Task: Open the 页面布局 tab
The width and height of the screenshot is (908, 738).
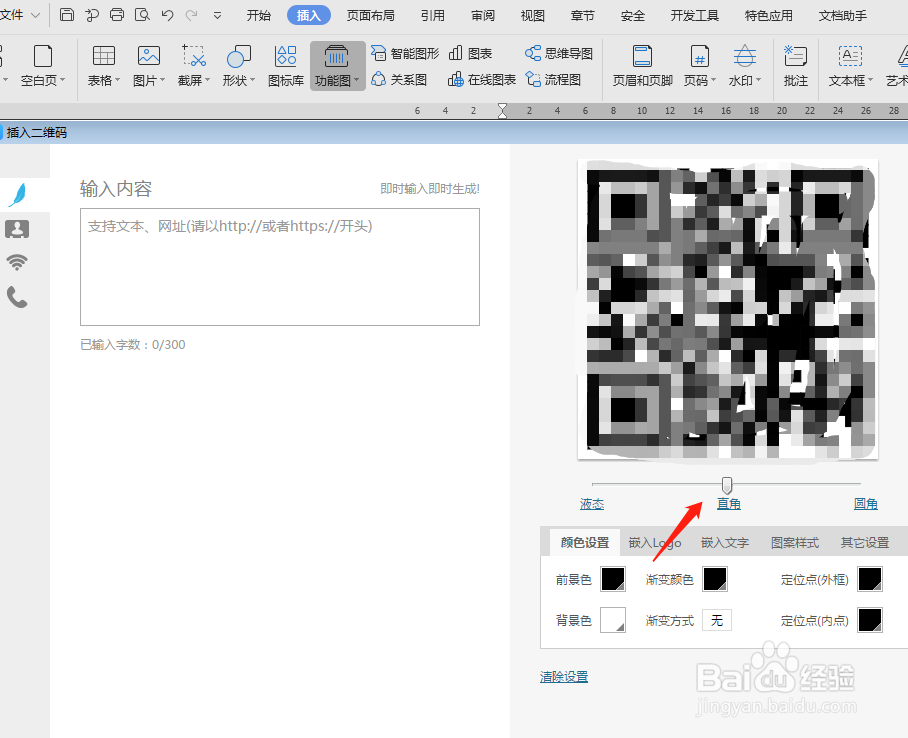Action: (371, 16)
